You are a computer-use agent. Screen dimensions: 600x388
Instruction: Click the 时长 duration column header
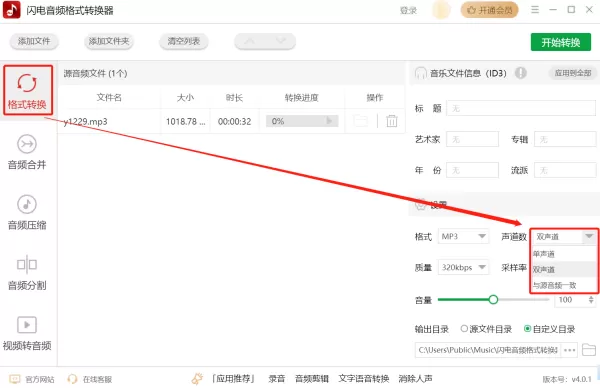tap(234, 98)
